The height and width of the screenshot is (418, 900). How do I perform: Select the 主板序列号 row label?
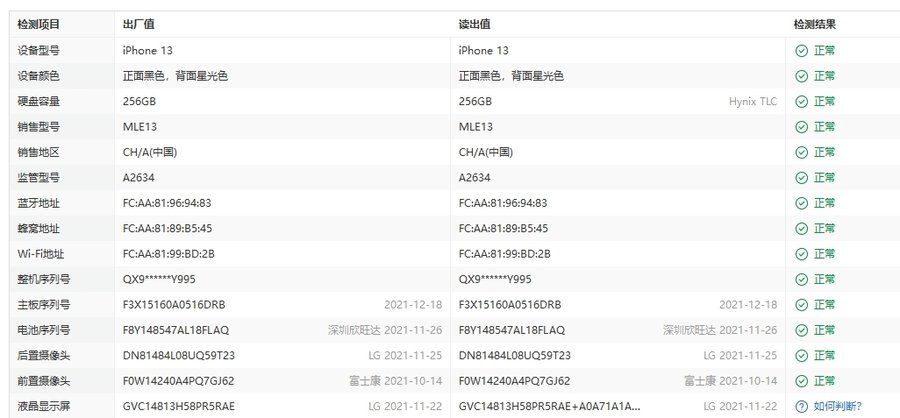coord(44,305)
